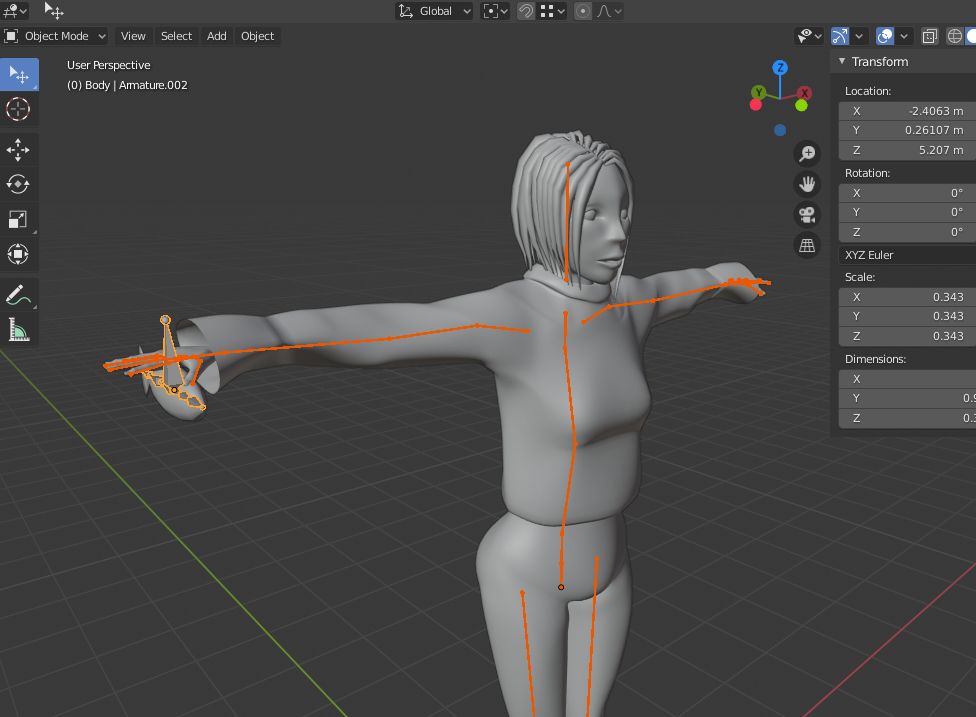Open the View menu
This screenshot has height=717, width=976.
(x=133, y=36)
